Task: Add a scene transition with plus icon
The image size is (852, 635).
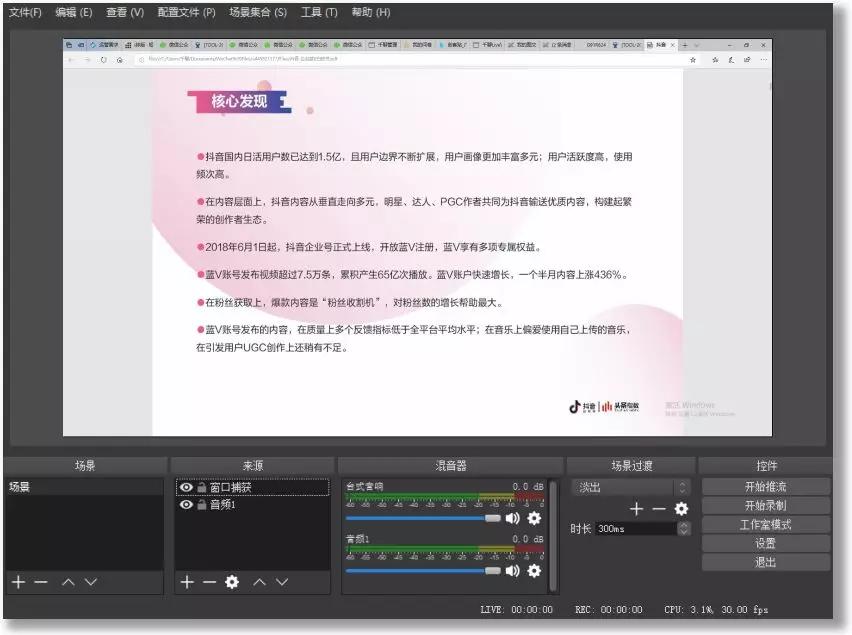Action: (636, 508)
